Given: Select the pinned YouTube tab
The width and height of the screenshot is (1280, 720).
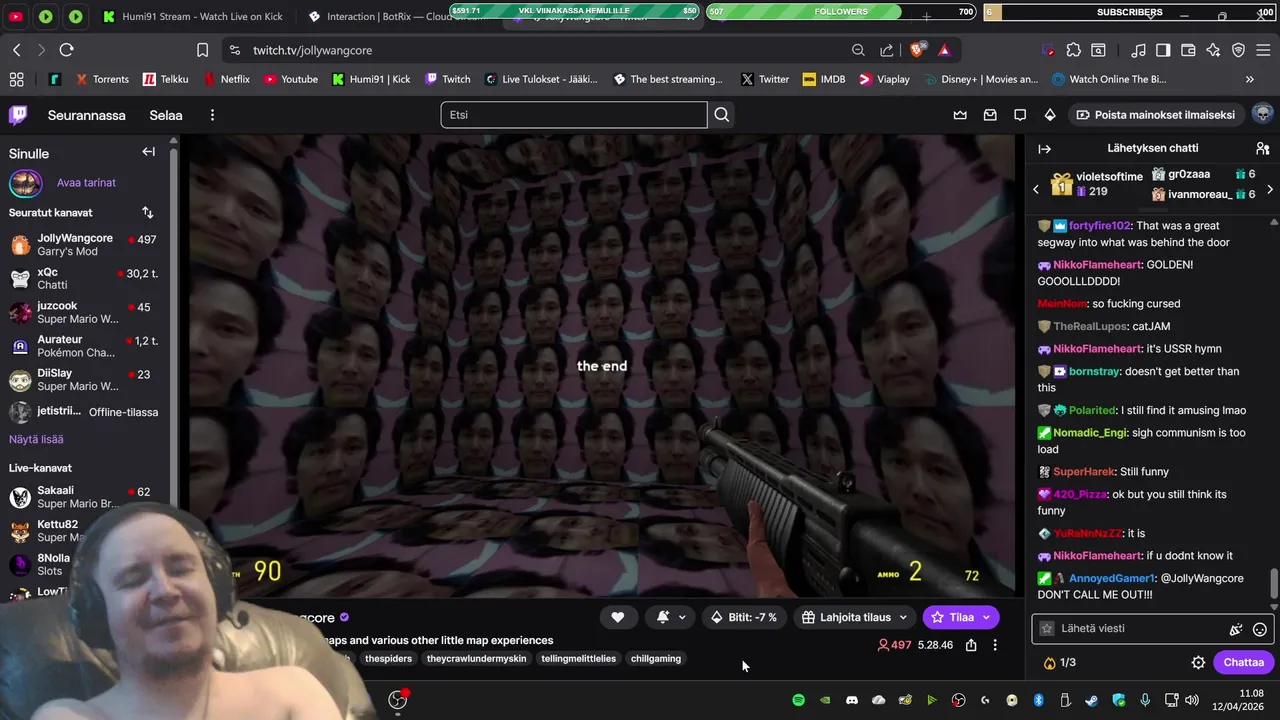Looking at the screenshot, I should [16, 17].
